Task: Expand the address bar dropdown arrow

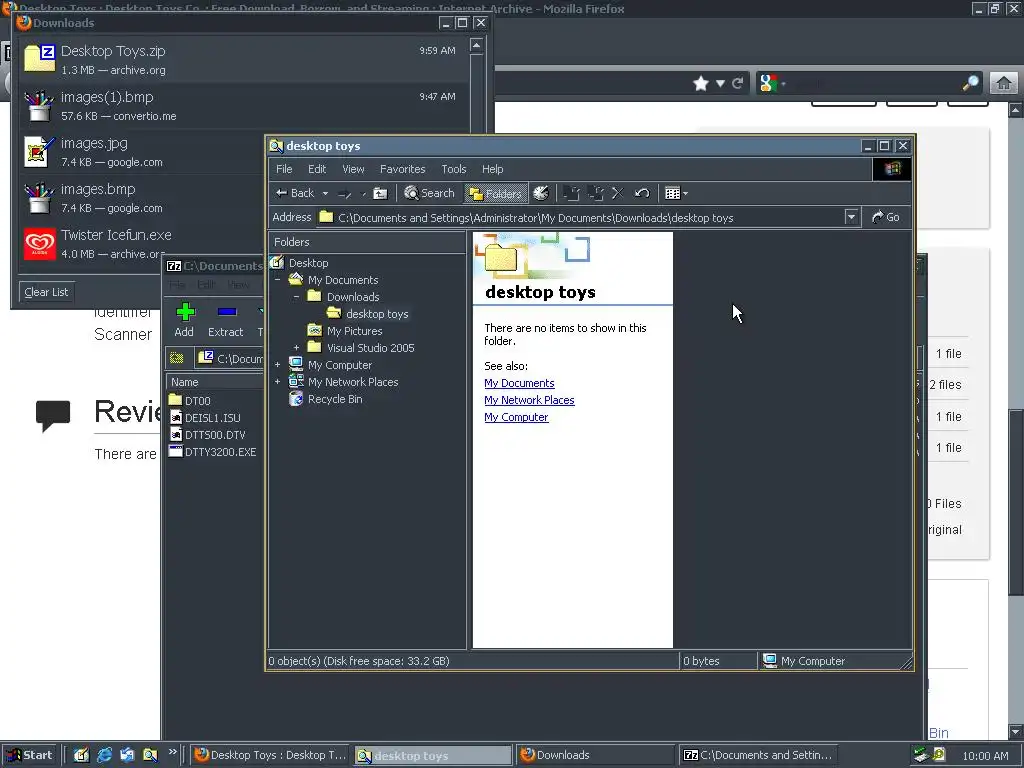Action: point(851,217)
